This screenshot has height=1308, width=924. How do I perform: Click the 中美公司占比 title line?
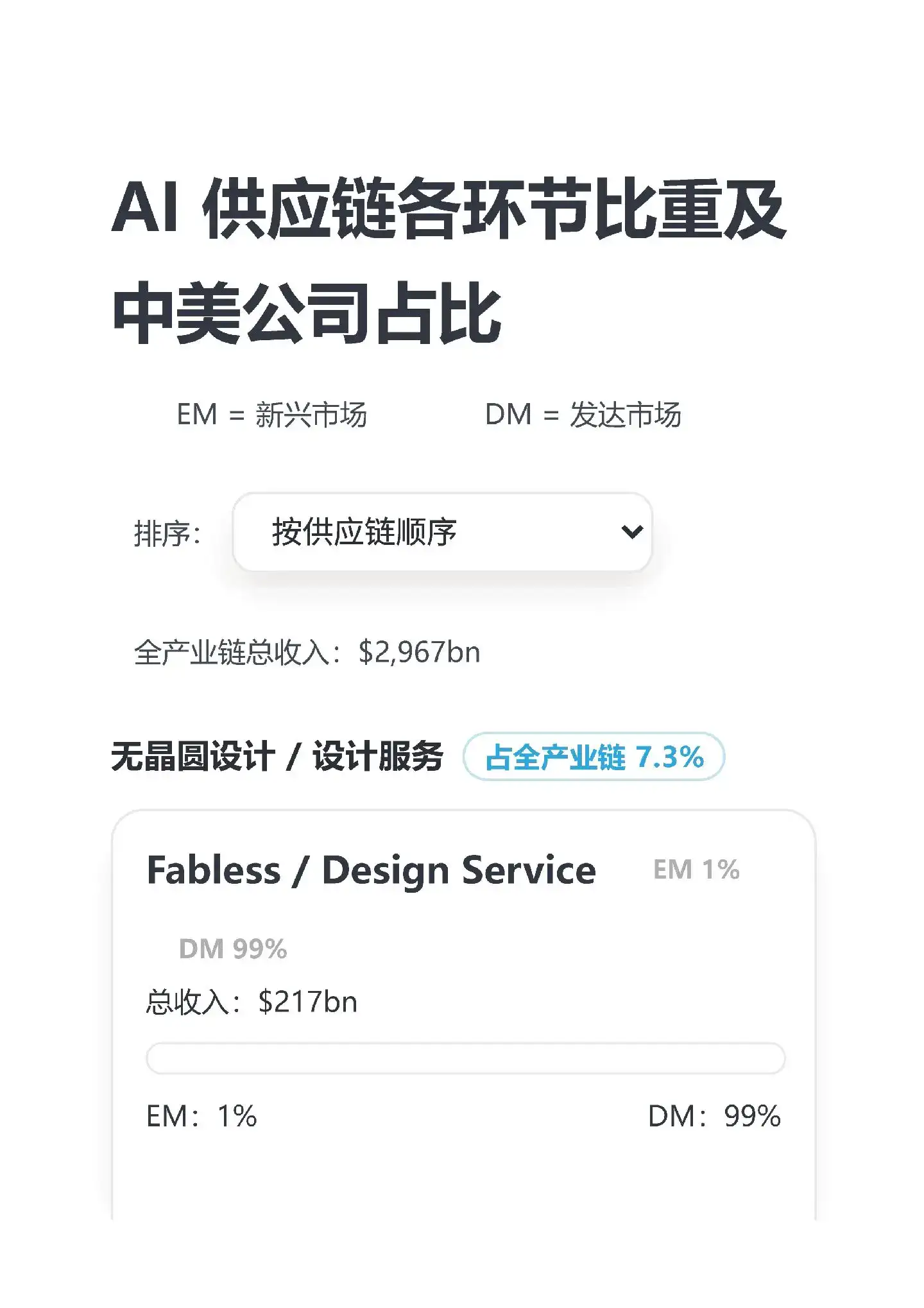[306, 314]
